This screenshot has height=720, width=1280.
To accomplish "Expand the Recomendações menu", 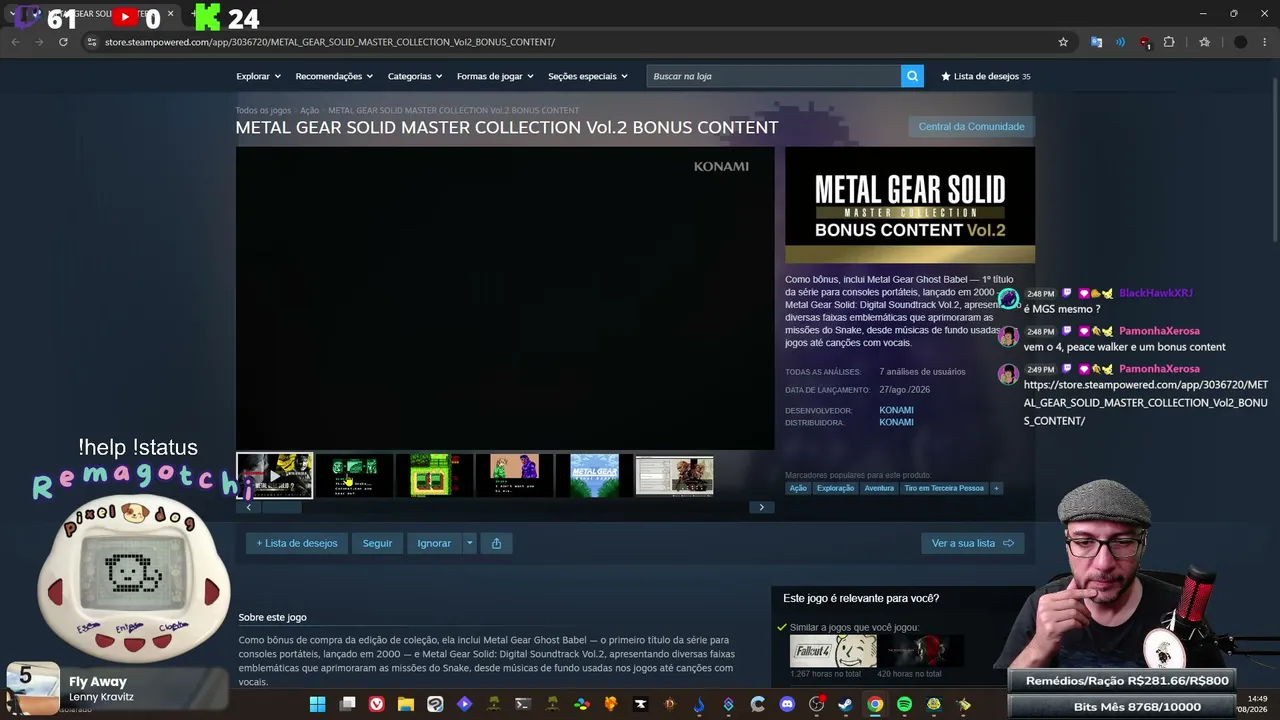I will 334,76.
